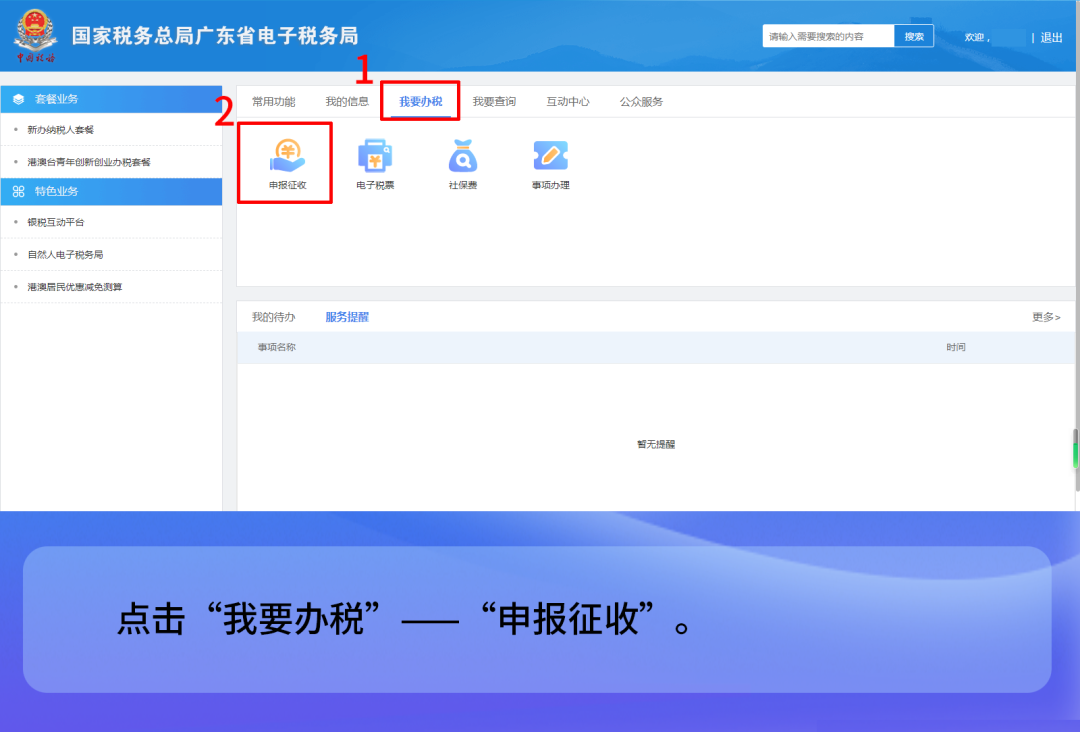Click the 时间 column header
This screenshot has width=1080, height=732.
coord(955,347)
